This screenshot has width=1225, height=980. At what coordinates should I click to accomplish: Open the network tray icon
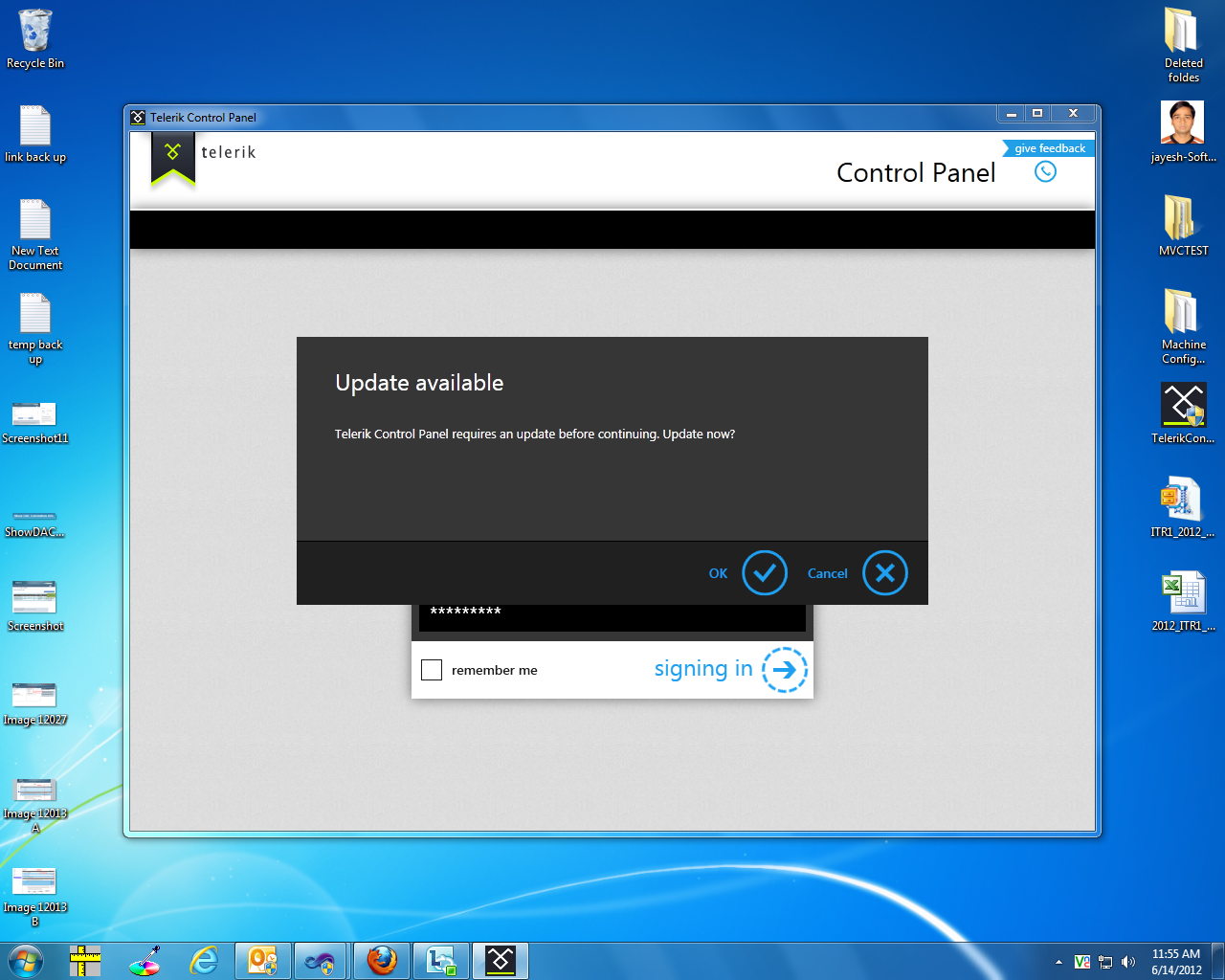[x=1105, y=962]
